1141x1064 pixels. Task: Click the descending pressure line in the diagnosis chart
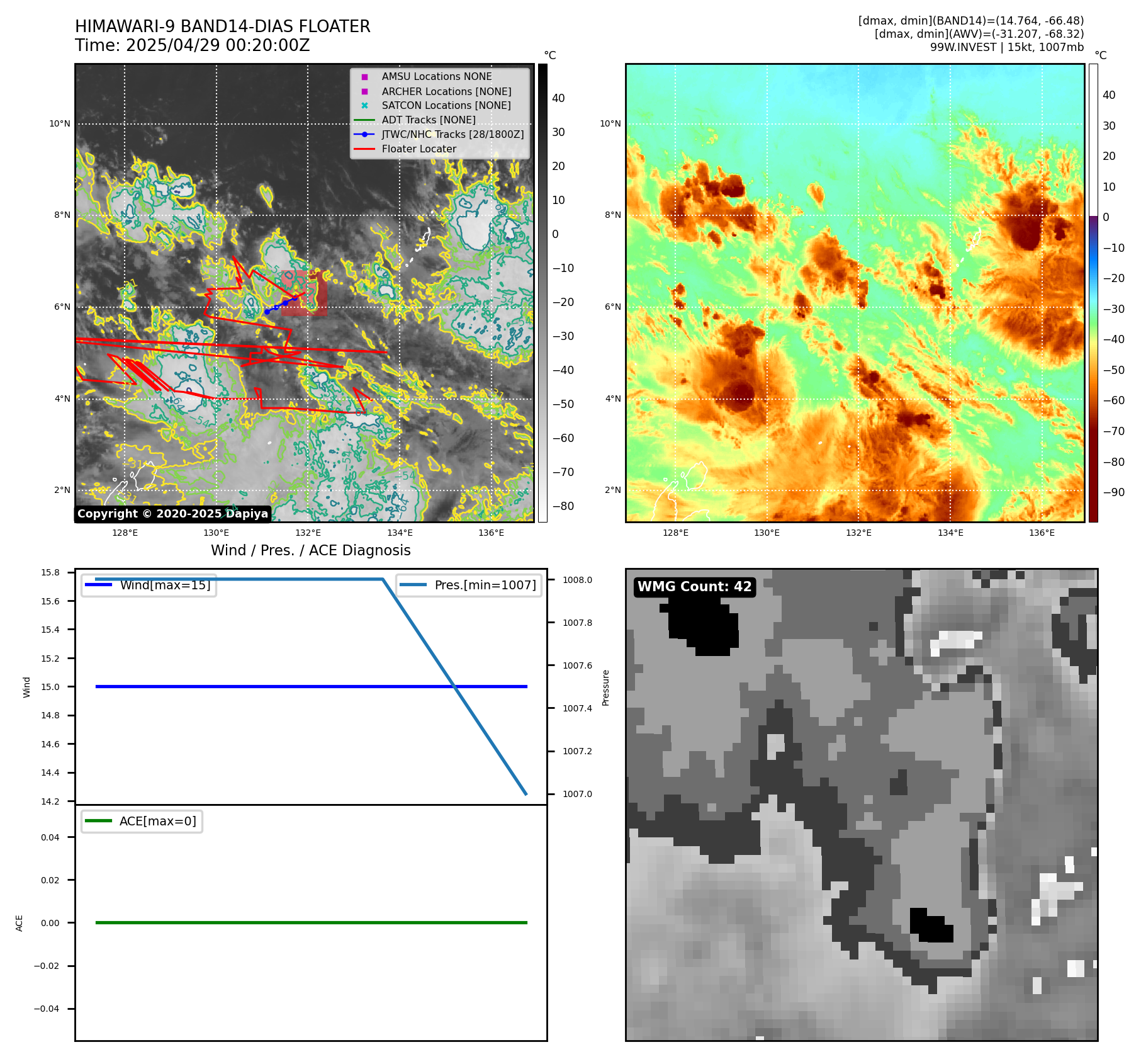pyautogui.click(x=454, y=686)
